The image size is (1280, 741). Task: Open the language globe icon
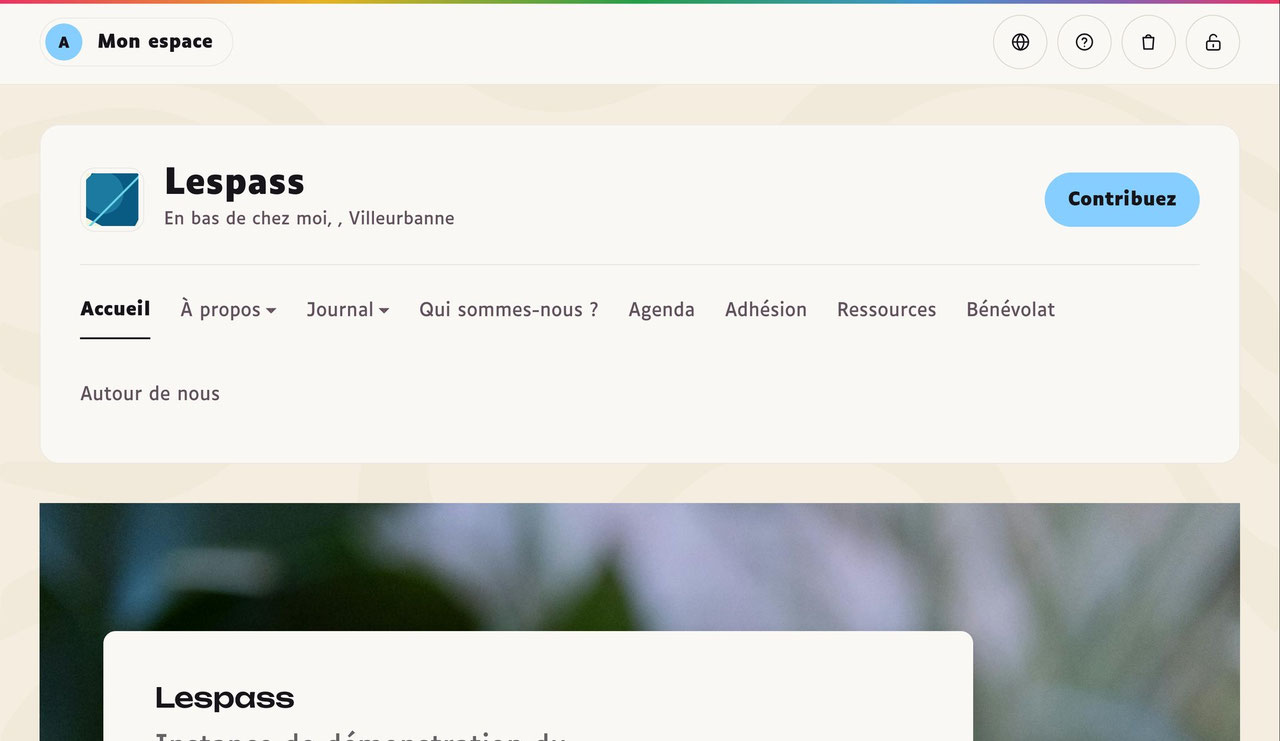tap(1020, 42)
